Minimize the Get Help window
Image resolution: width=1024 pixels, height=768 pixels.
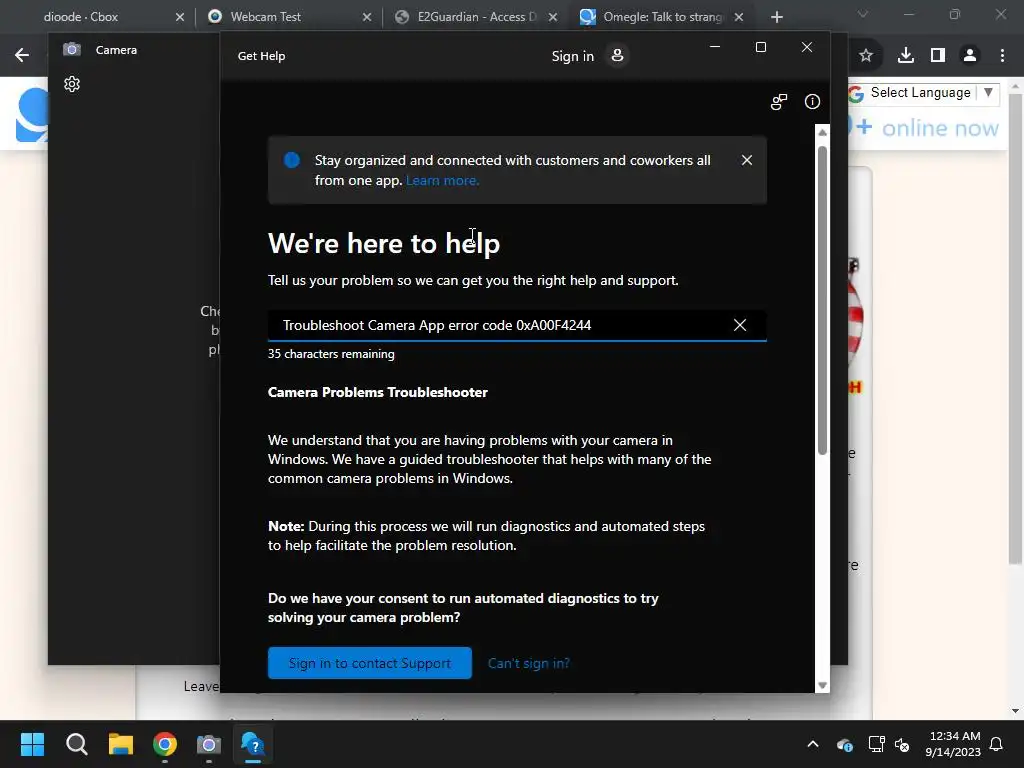(715, 47)
